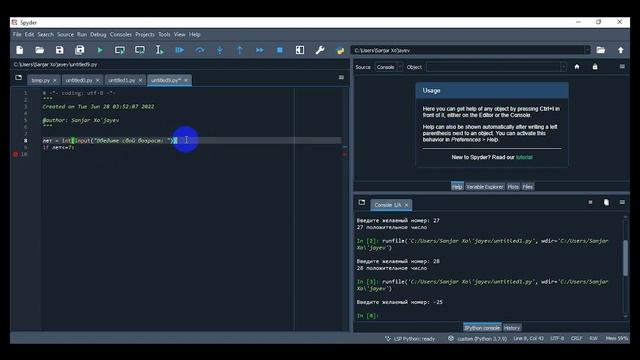Open the Search menu
The height and width of the screenshot is (360, 640).
[x=45, y=35]
